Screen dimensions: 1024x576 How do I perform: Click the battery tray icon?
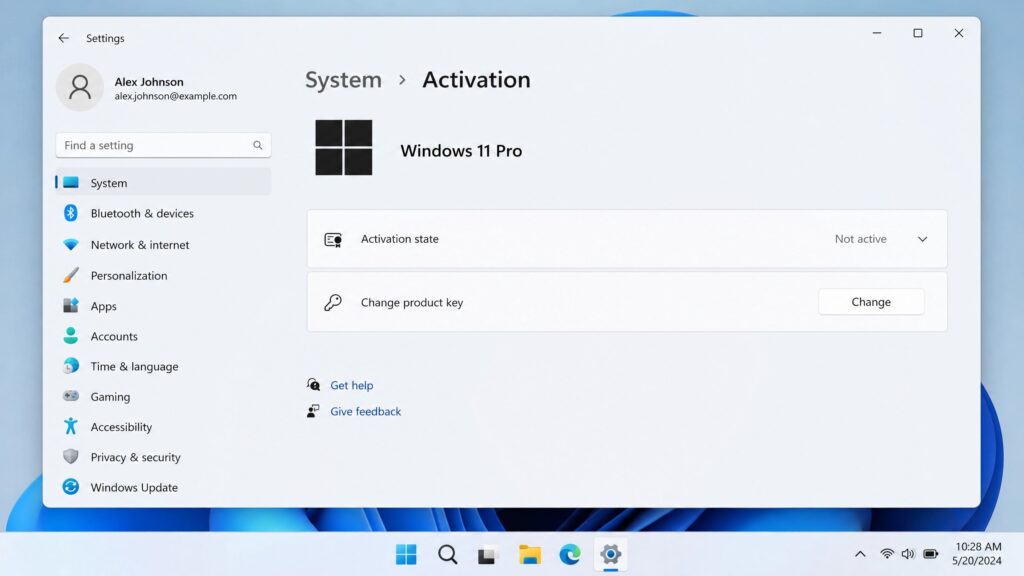coord(931,554)
